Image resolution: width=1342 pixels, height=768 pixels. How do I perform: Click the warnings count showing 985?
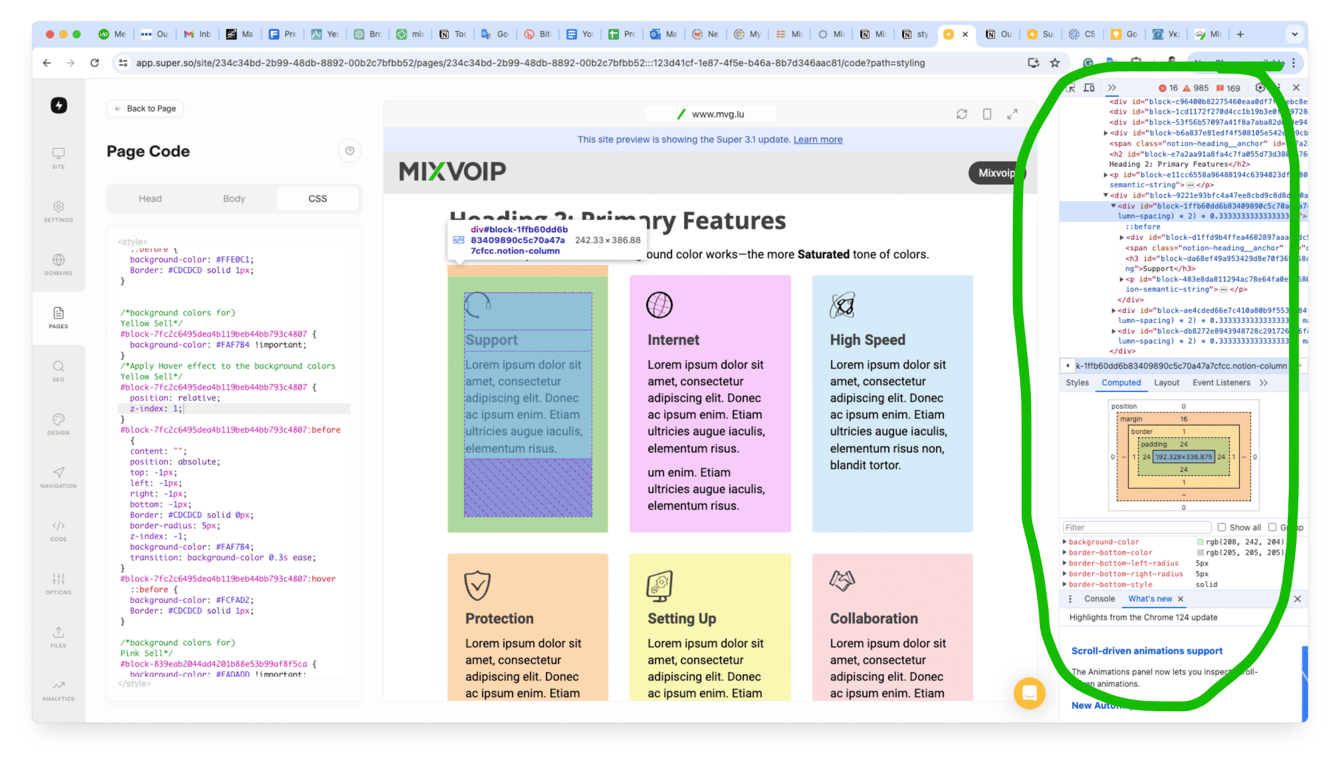coord(1196,88)
